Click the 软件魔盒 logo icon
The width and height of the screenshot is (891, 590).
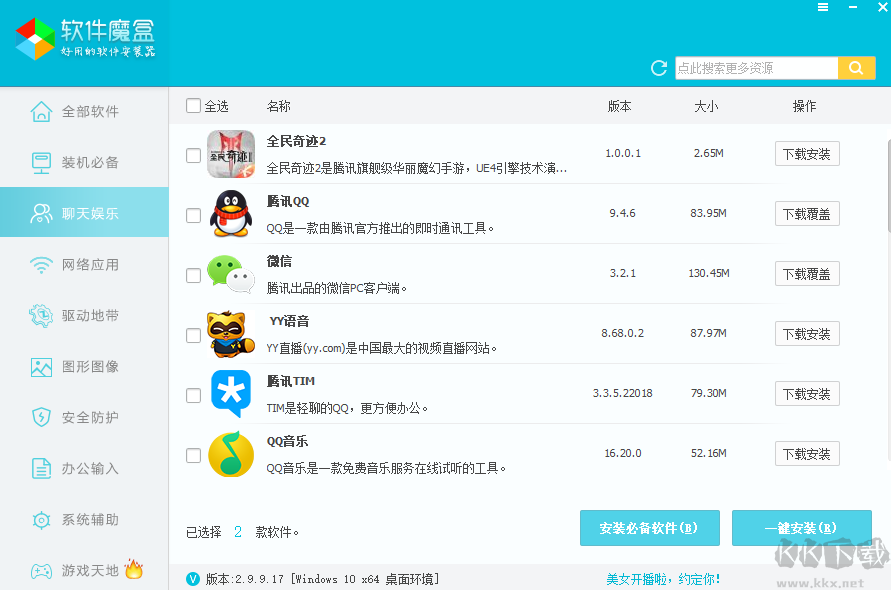(x=35, y=39)
